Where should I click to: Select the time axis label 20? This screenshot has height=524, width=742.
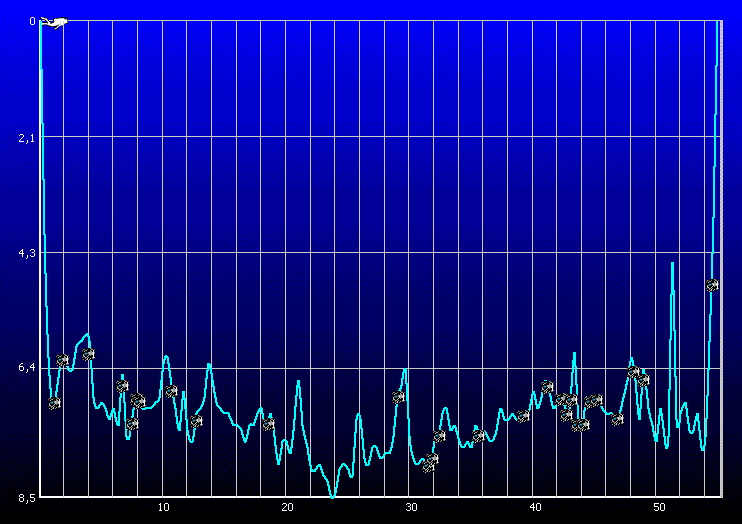point(287,507)
